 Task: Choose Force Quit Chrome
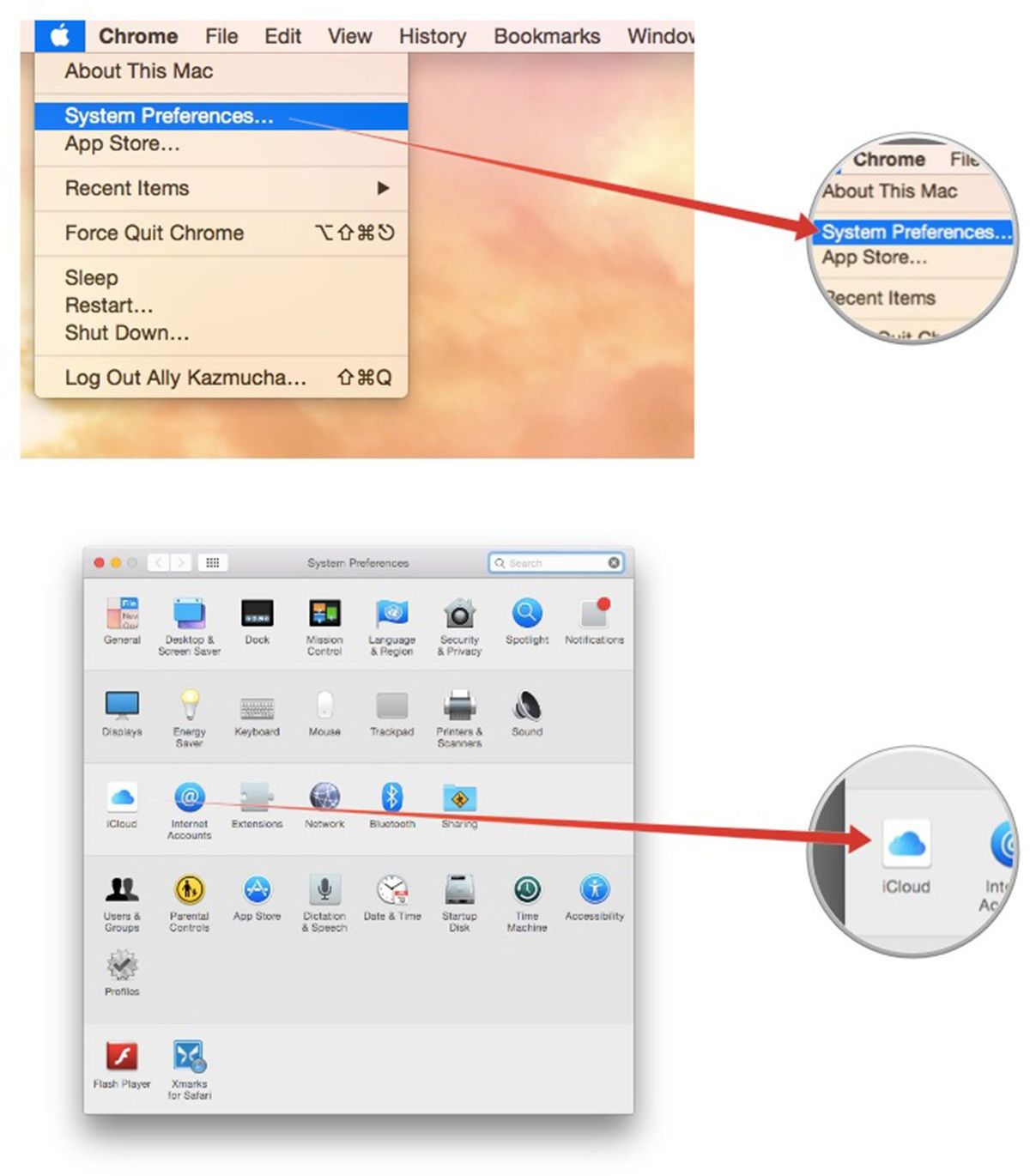(153, 233)
